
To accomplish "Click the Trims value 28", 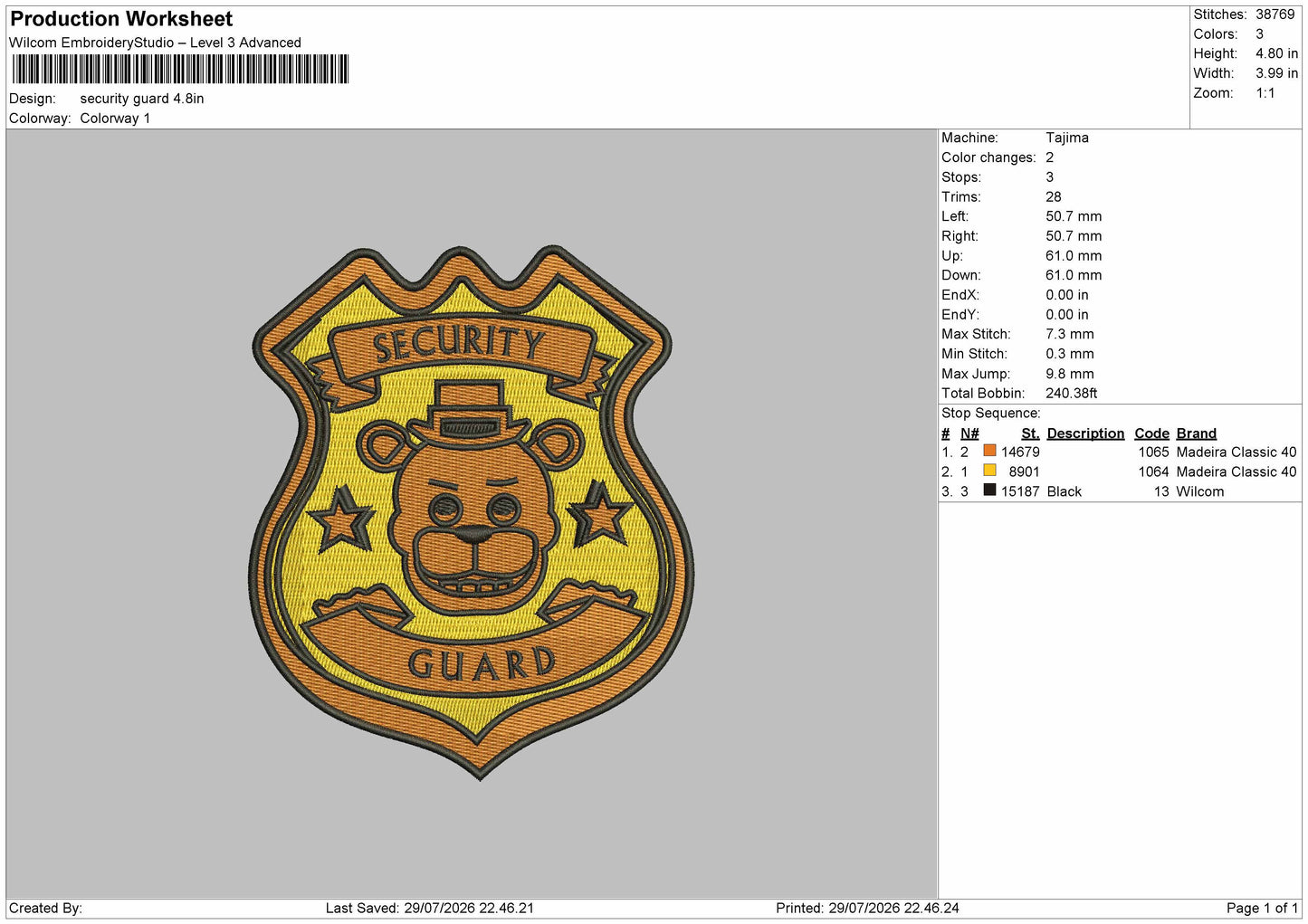I will 1054,196.
